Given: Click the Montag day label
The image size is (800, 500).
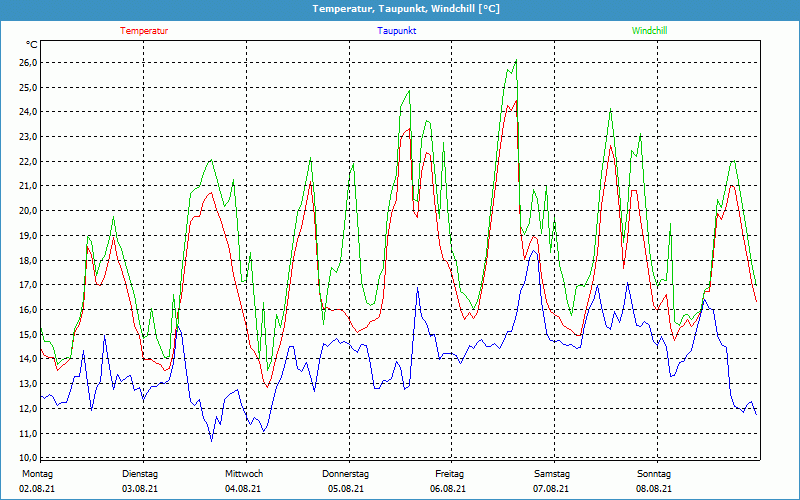Looking at the screenshot, I should [37, 474].
